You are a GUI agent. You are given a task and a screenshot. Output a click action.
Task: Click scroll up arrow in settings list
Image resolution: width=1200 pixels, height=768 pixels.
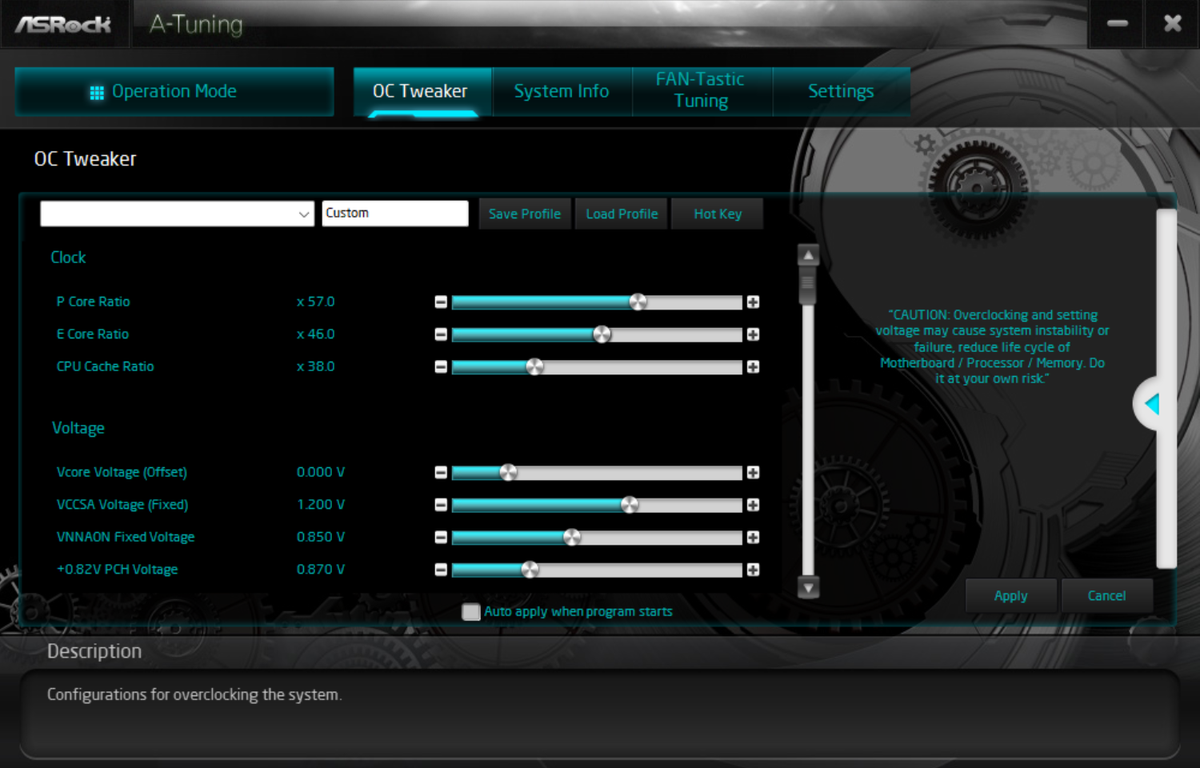[x=808, y=255]
